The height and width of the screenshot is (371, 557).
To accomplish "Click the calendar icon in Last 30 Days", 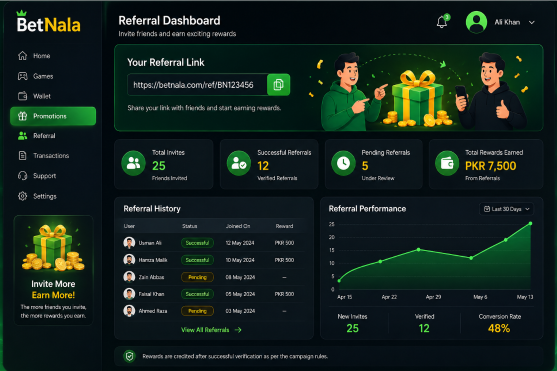I will tap(487, 209).
